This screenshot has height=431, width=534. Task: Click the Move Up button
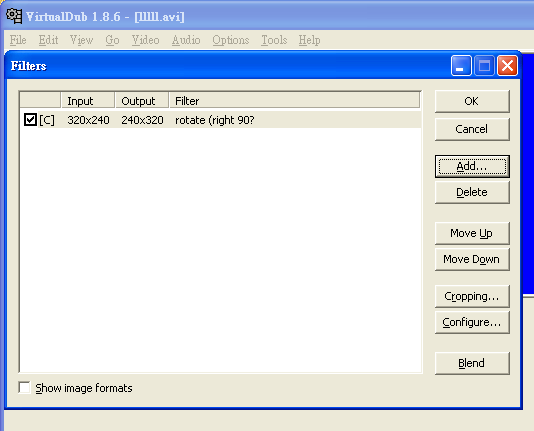[x=472, y=233]
